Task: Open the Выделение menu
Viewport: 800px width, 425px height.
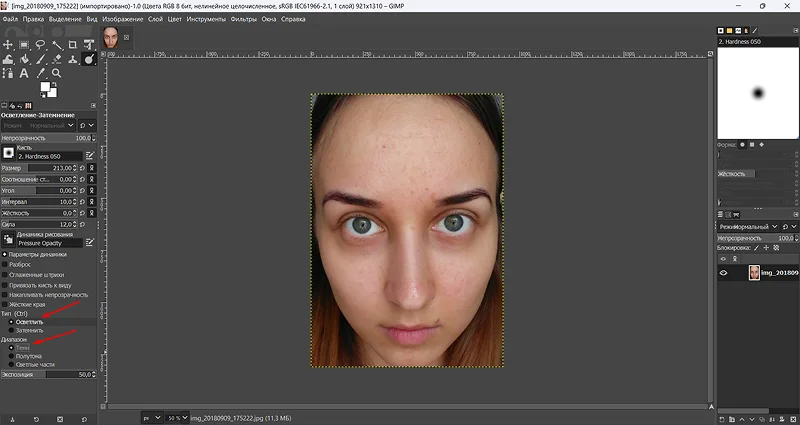Action: coord(65,19)
